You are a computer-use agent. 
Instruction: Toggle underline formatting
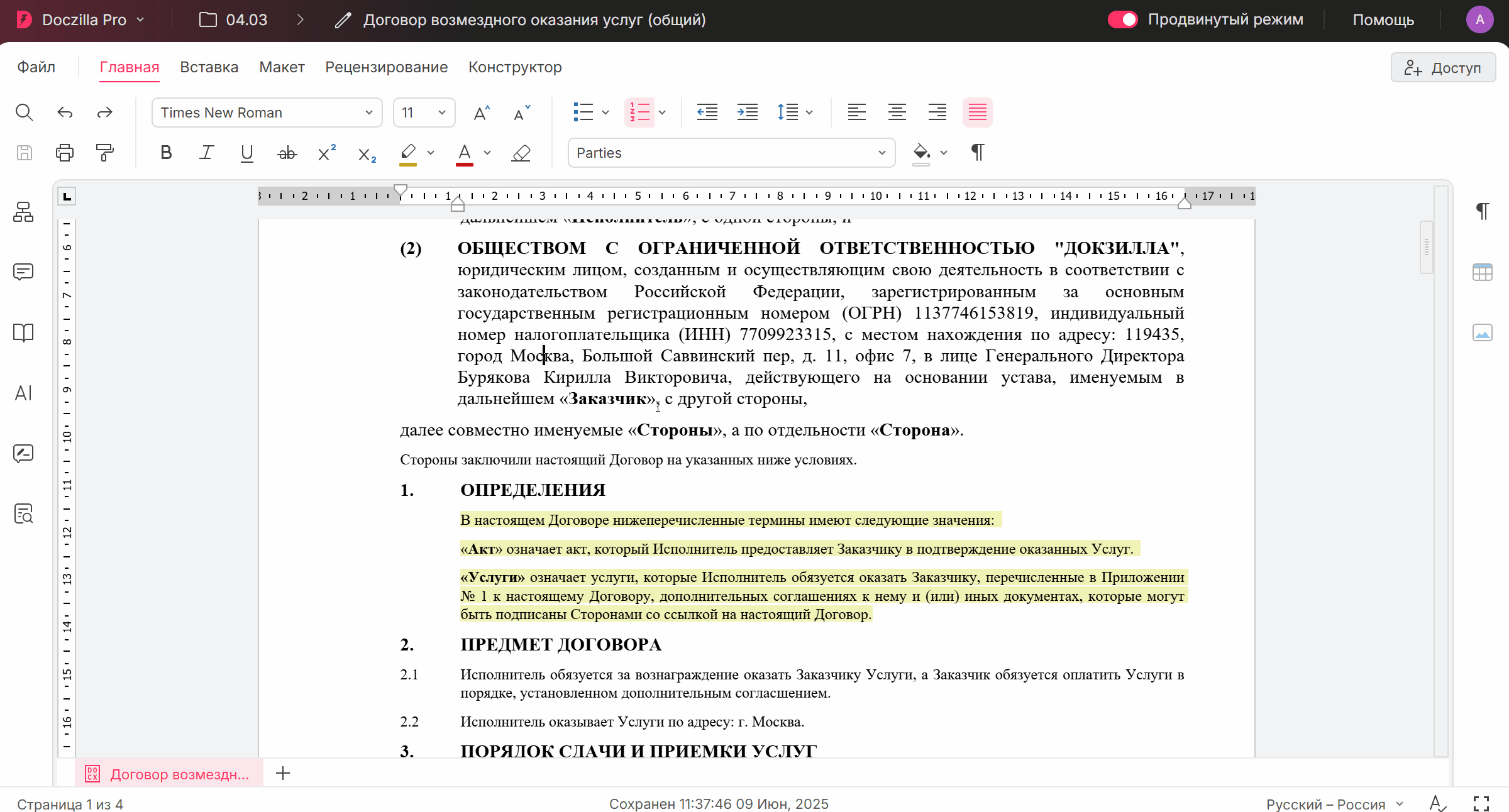247,153
